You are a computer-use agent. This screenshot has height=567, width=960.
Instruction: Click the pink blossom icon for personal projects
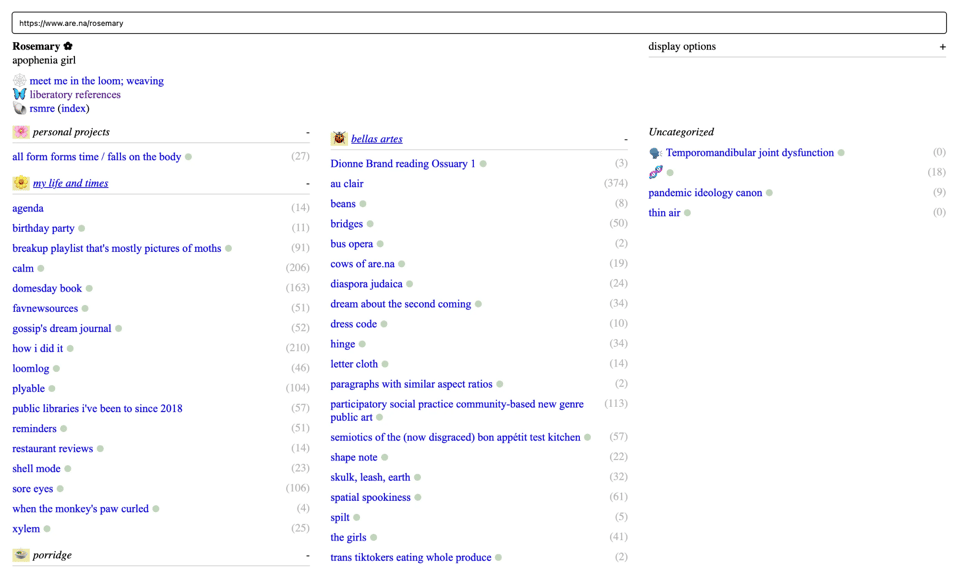[21, 132]
